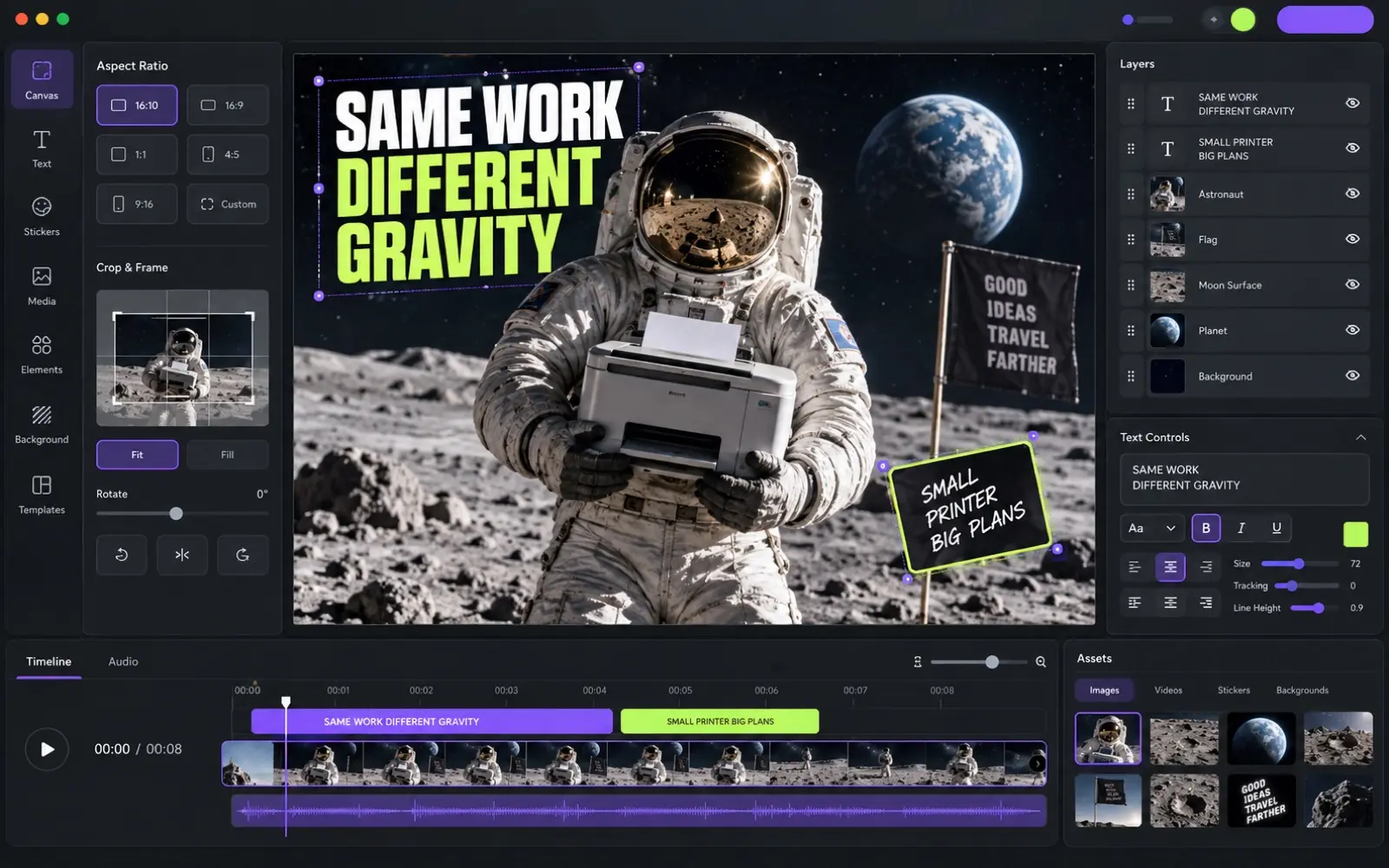The width and height of the screenshot is (1389, 868).
Task: Open the Media panel
Action: pos(42,286)
